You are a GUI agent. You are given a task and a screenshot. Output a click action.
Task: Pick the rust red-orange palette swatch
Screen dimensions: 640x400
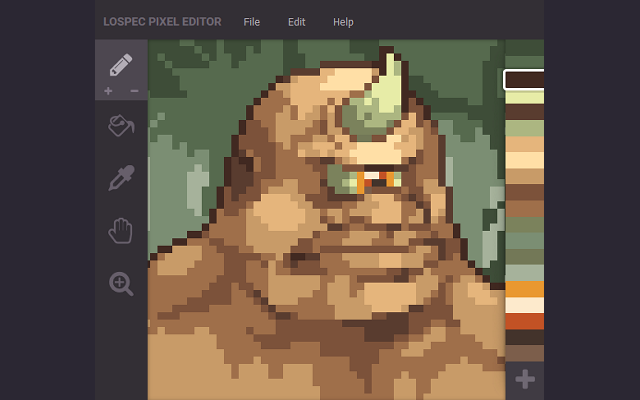pos(525,322)
